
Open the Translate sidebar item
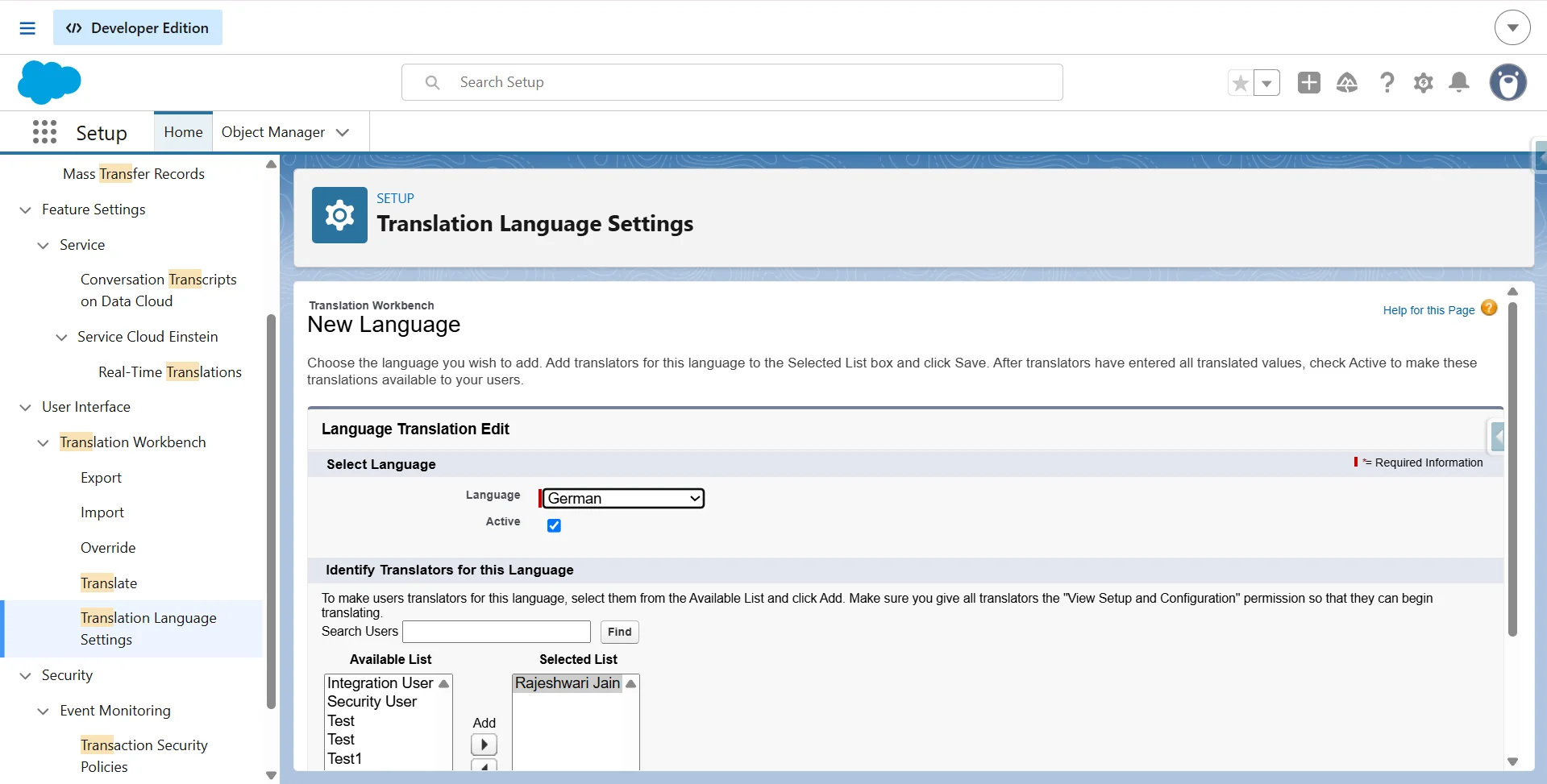[x=109, y=583]
